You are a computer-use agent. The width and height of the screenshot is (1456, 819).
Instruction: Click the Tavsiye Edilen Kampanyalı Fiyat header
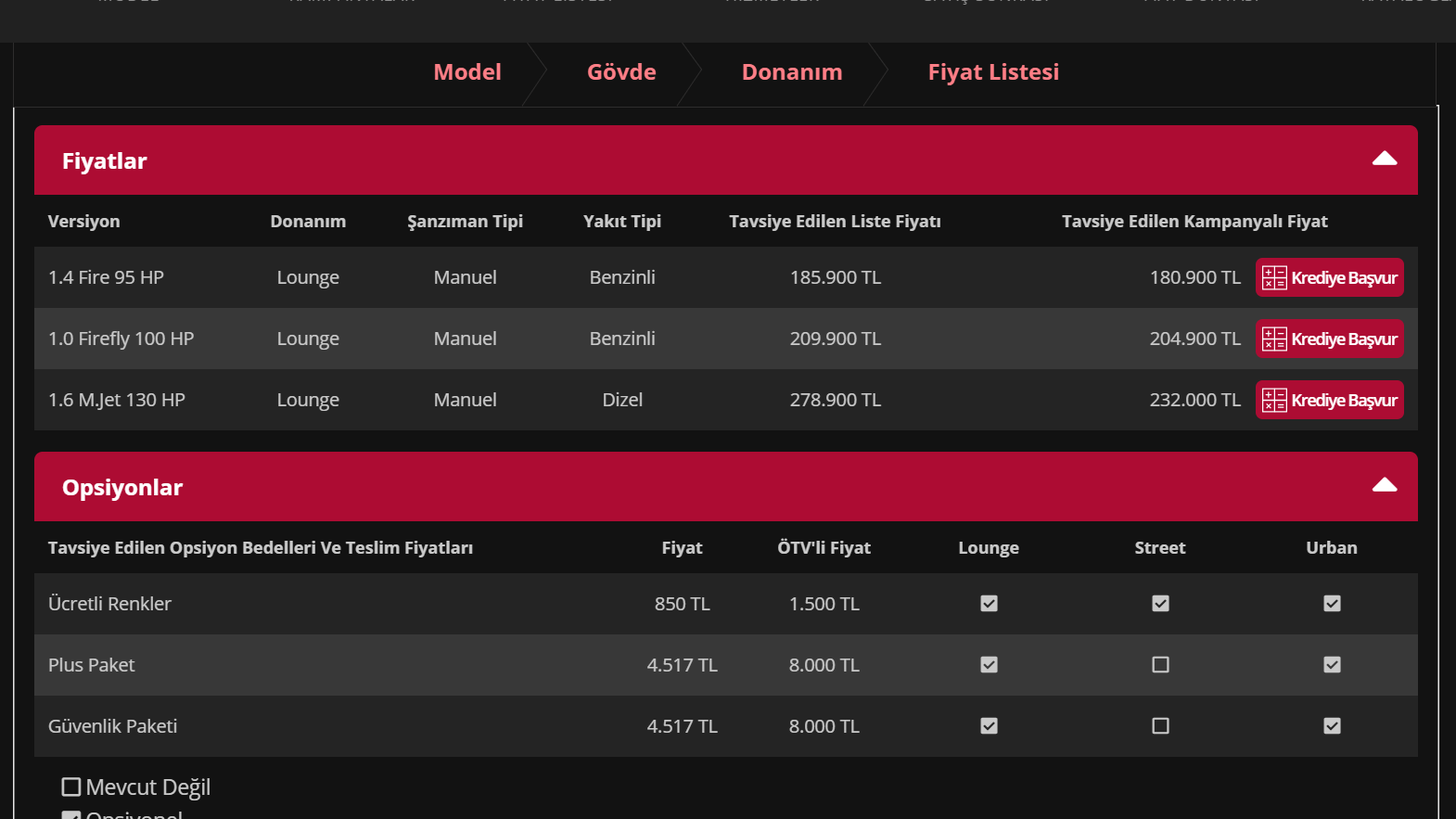pyautogui.click(x=1194, y=222)
